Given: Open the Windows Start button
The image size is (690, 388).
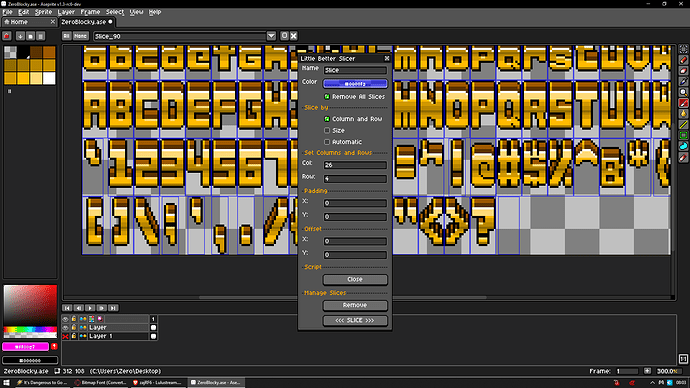Looking at the screenshot, I should pos(6,383).
